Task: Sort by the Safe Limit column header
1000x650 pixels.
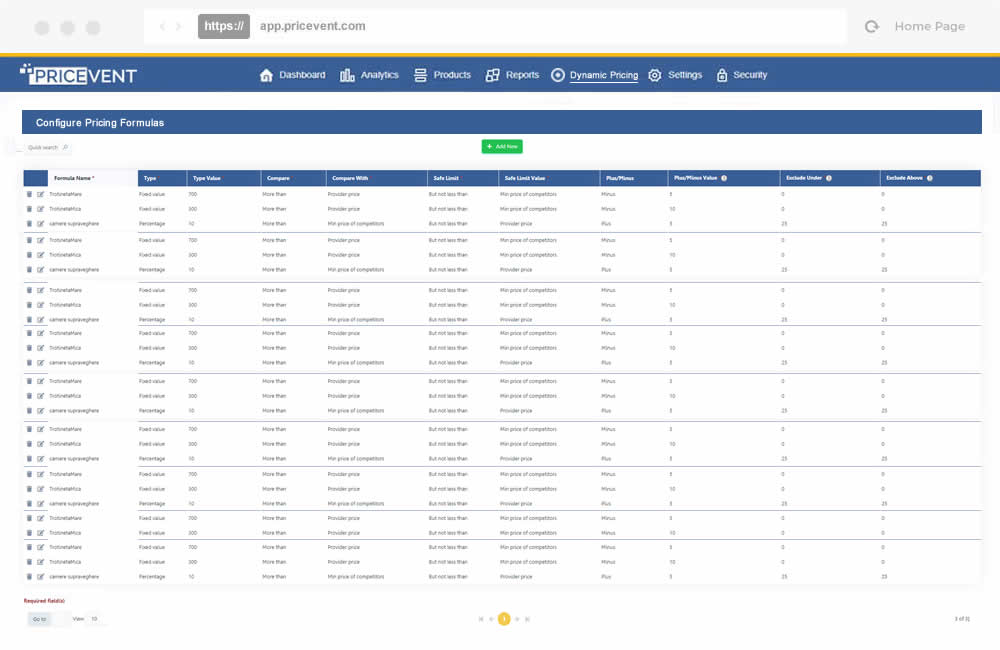Action: (x=462, y=178)
